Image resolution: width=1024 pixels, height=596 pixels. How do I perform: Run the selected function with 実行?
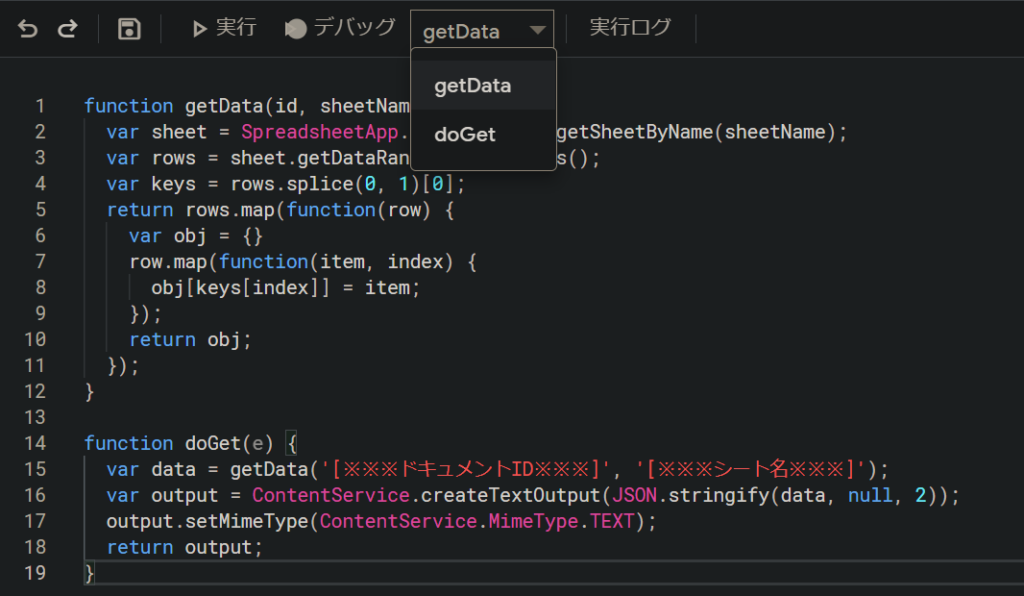[x=224, y=28]
